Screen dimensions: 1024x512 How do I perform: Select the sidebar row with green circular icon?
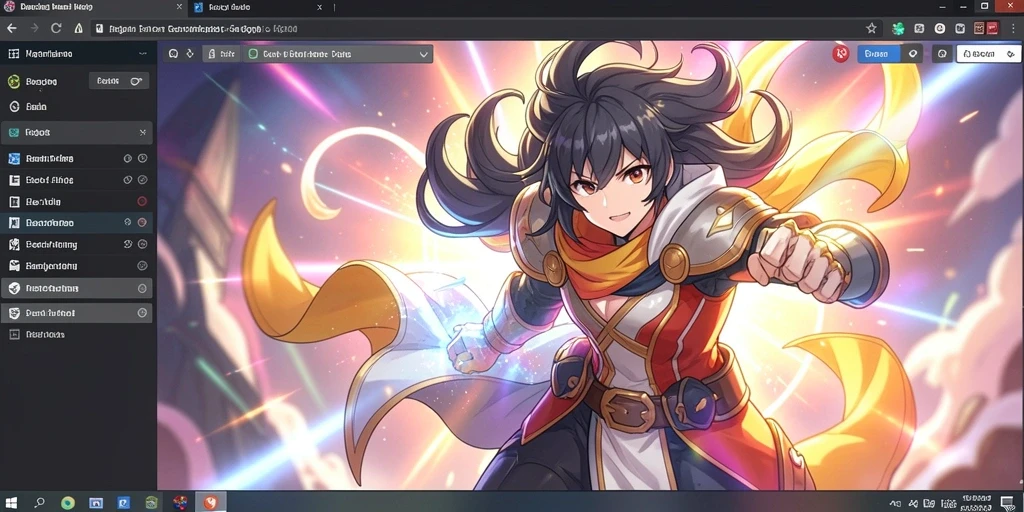pos(42,82)
